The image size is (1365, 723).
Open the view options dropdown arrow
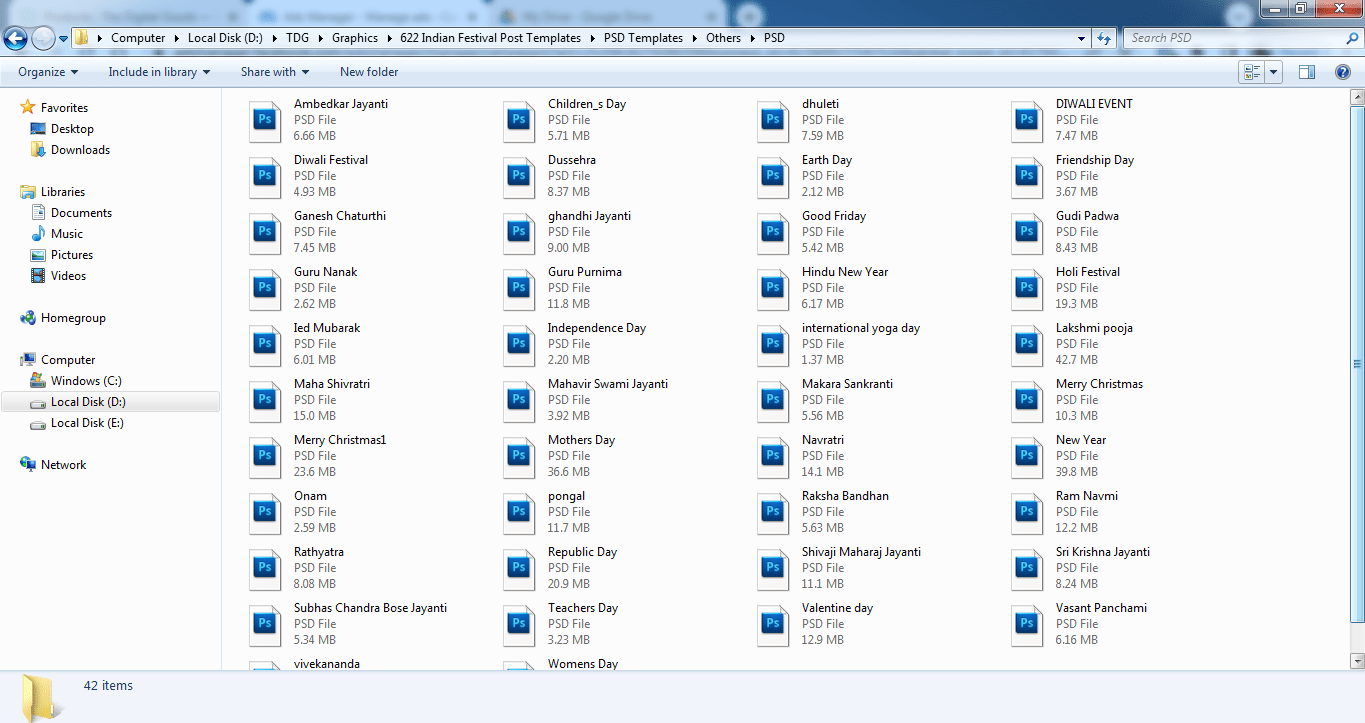tap(1274, 72)
